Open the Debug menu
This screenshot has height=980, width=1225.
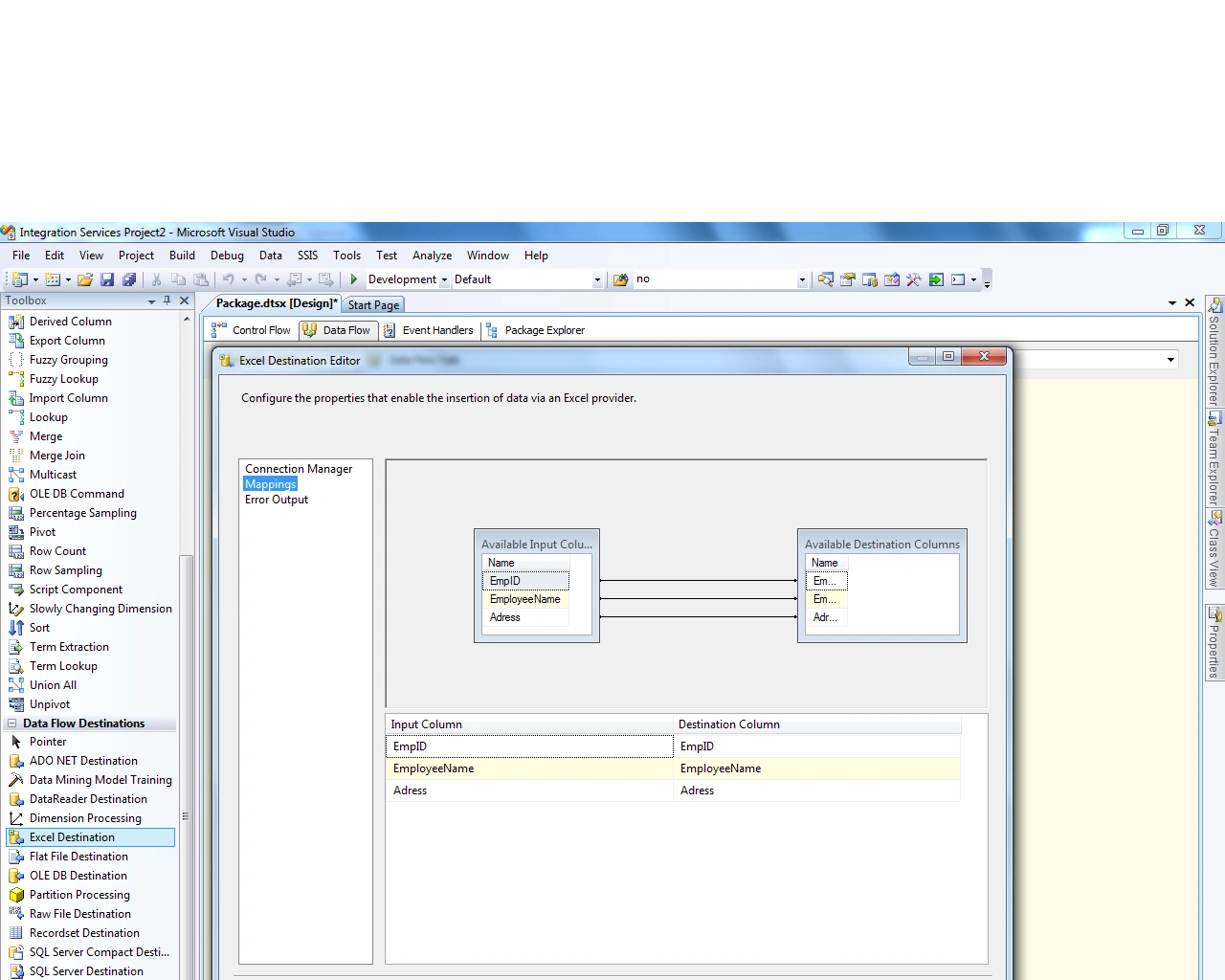tap(227, 256)
